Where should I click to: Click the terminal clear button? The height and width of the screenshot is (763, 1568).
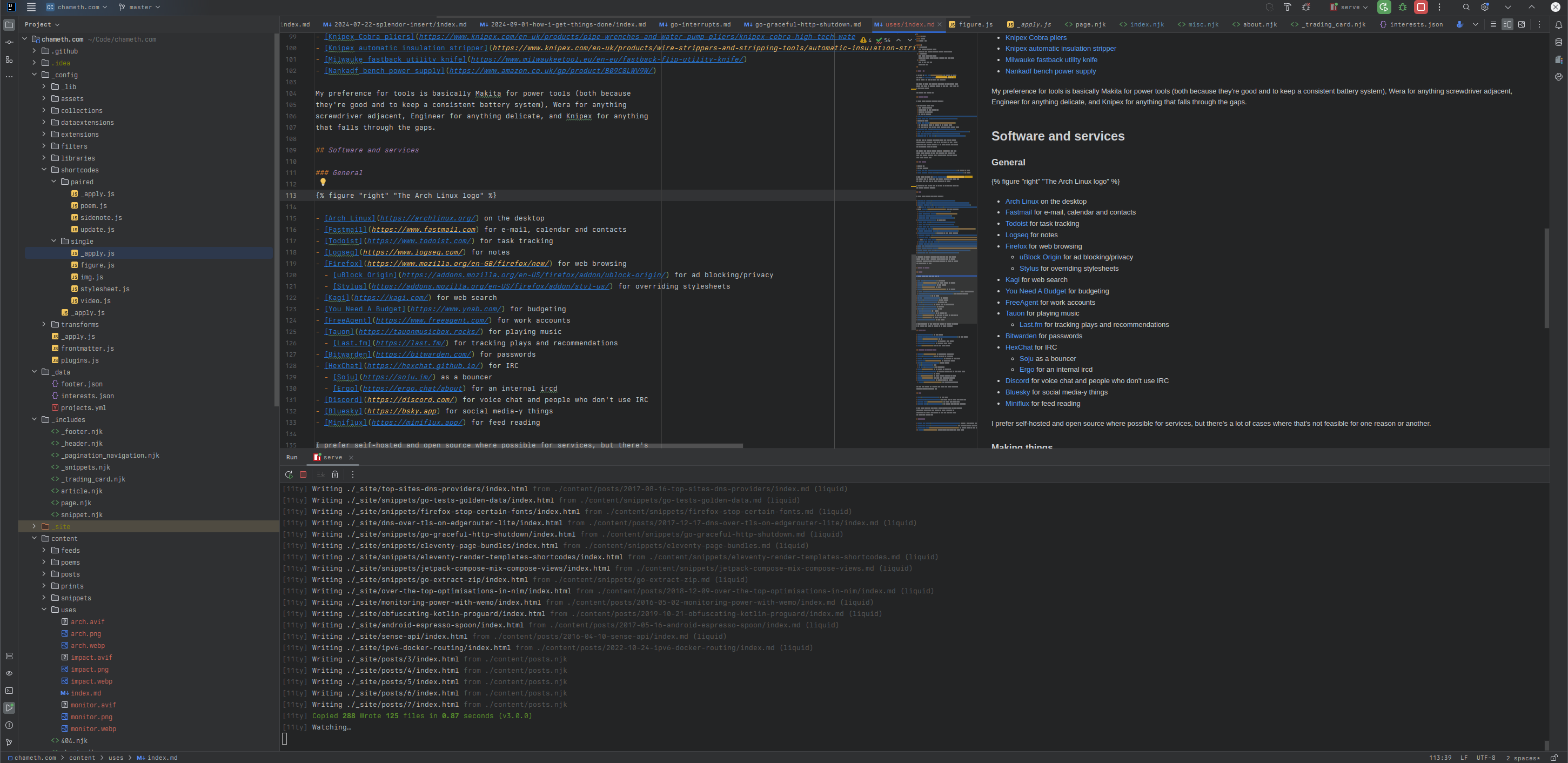[x=335, y=474]
